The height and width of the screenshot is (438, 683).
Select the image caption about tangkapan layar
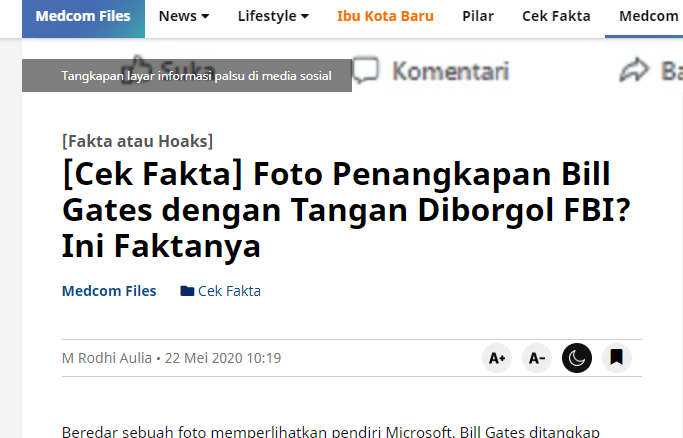[x=196, y=76]
